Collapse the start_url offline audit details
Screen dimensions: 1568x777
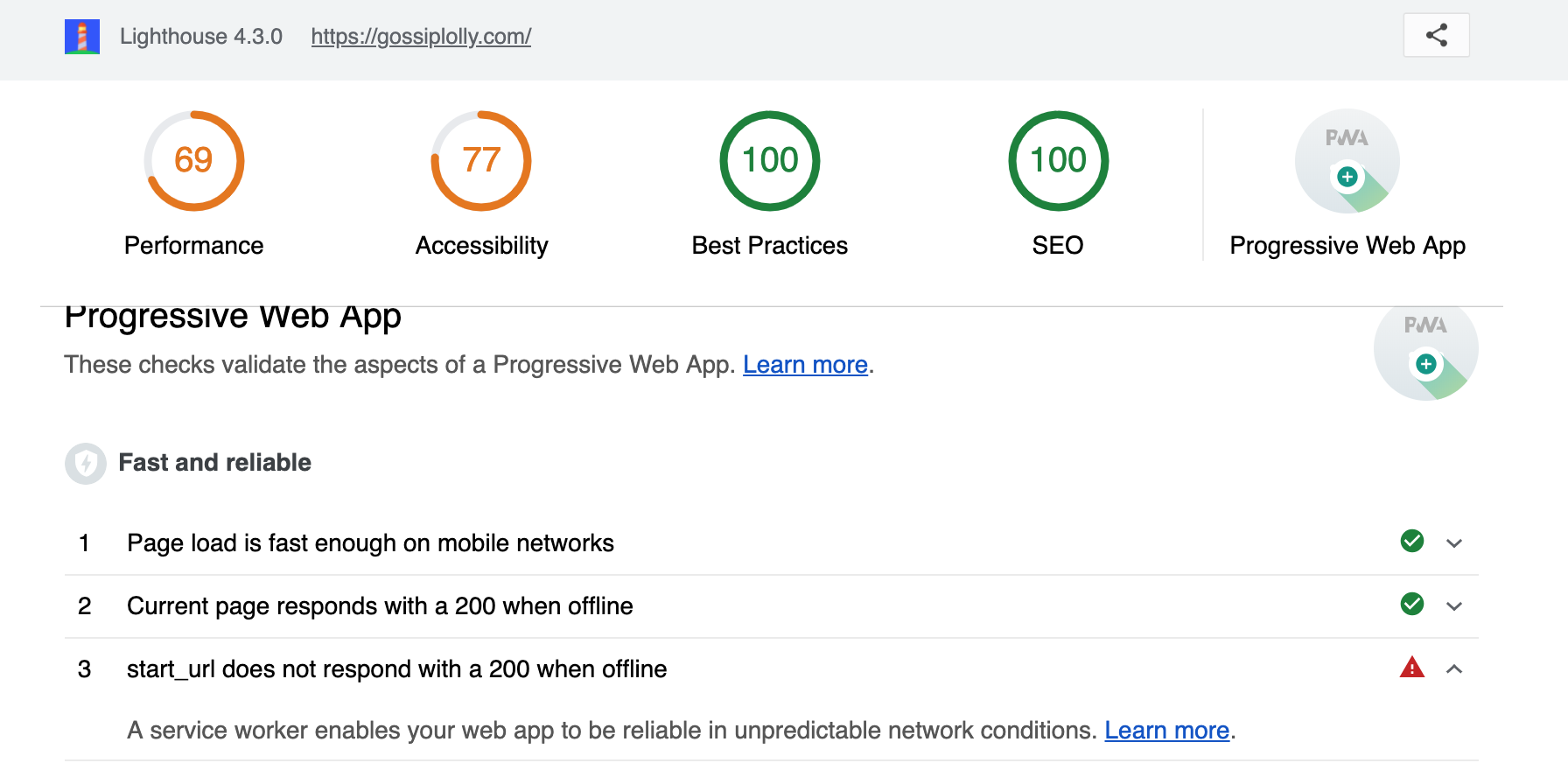[1455, 669]
